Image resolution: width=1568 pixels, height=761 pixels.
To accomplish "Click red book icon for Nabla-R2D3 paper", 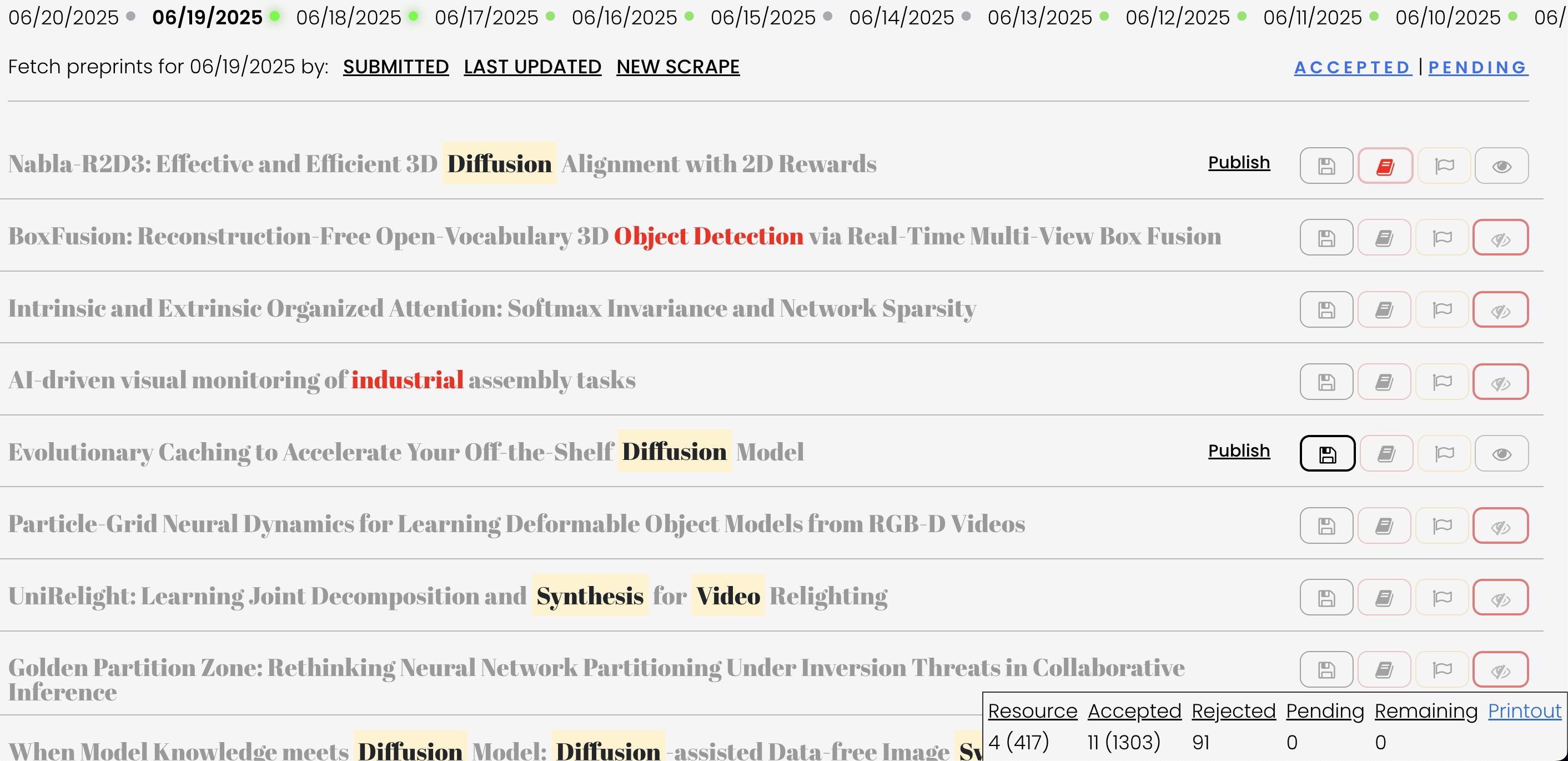I will [1385, 166].
